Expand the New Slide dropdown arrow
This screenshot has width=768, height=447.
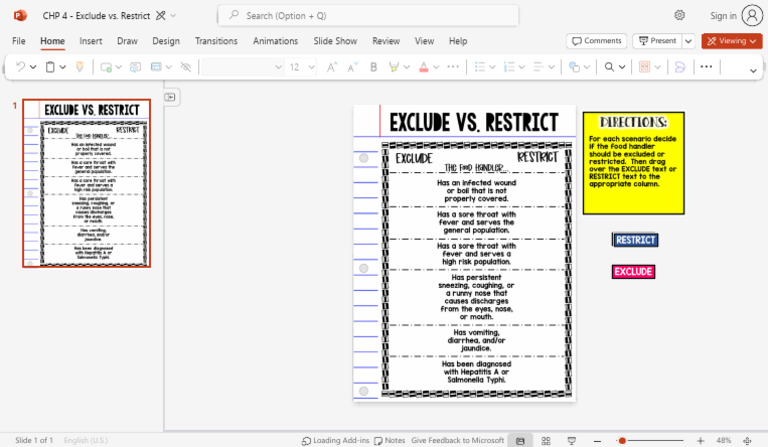click(119, 67)
